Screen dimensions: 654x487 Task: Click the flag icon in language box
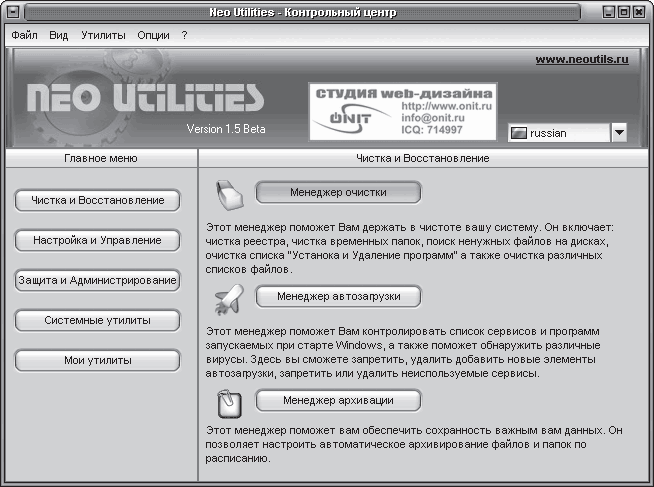click(518, 132)
